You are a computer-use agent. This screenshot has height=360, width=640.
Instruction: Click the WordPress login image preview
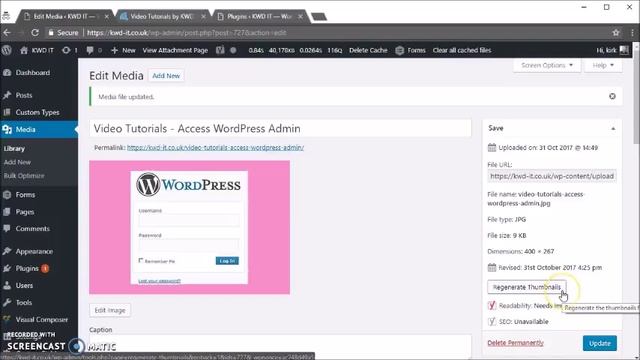[189, 227]
